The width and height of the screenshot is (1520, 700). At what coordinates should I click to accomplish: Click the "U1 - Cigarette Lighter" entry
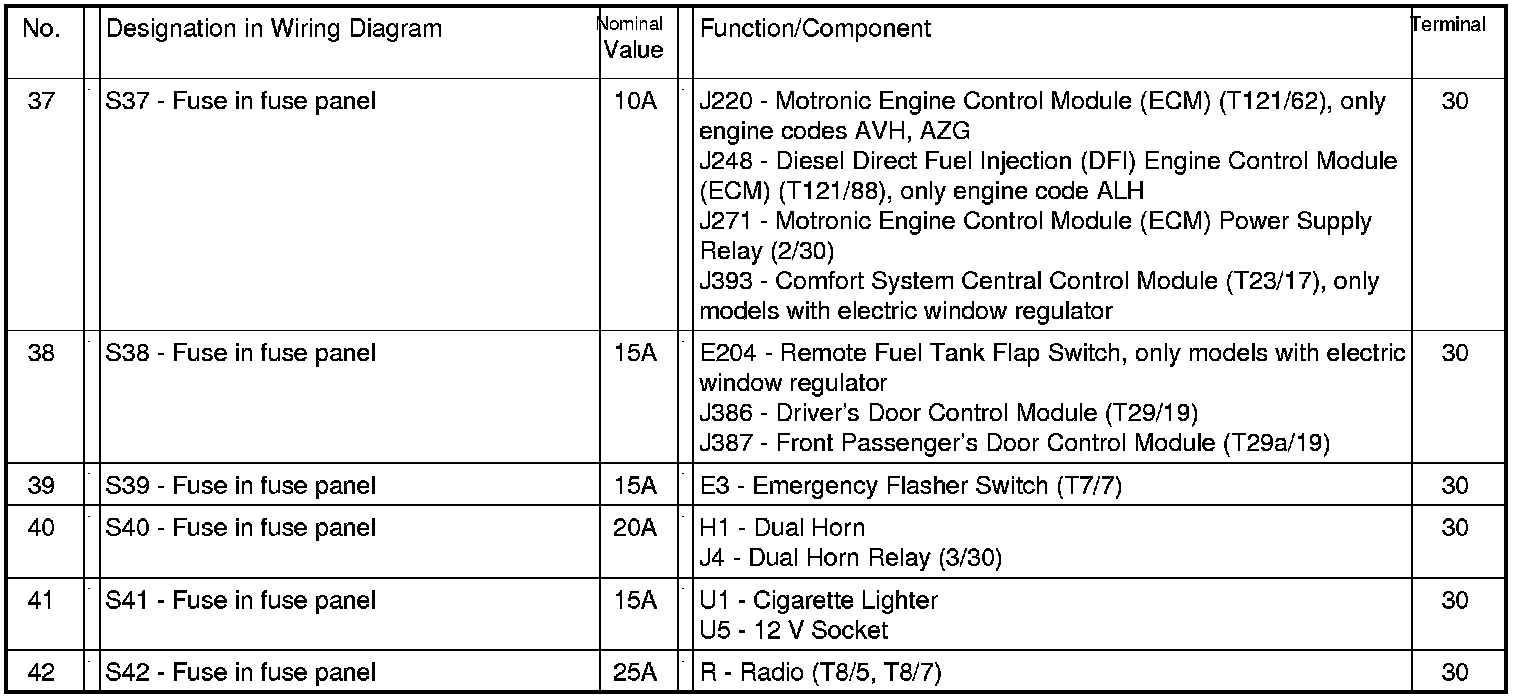[x=818, y=601]
